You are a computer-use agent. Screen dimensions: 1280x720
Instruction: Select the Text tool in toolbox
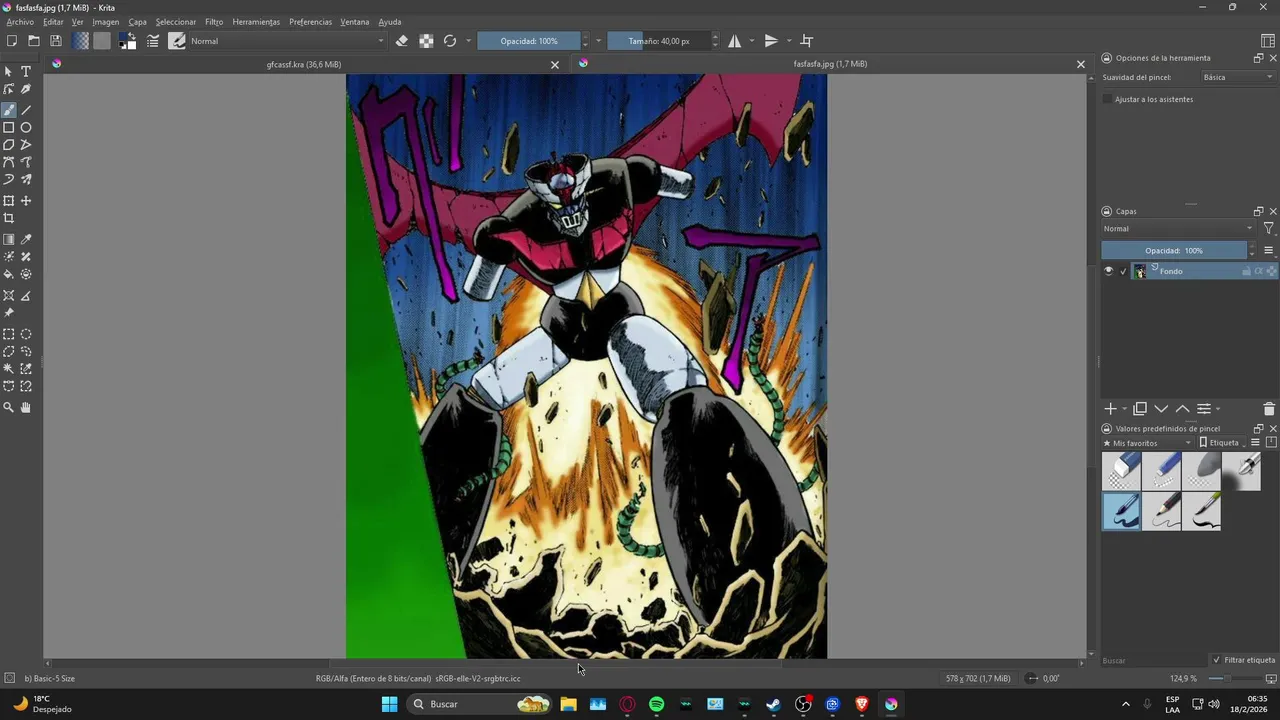(26, 72)
